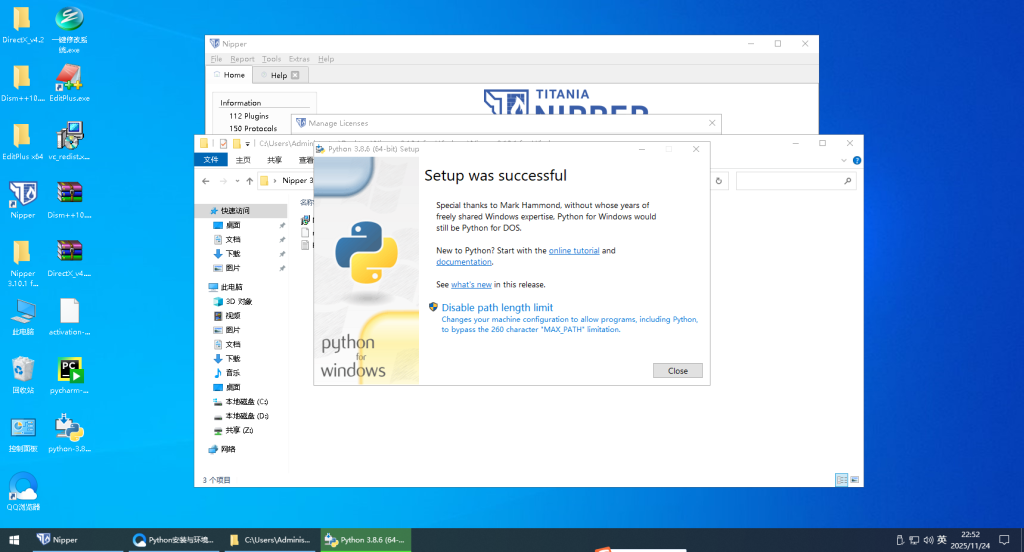Select the 控制面板 desktop icon
The image size is (1024, 552).
[22, 428]
